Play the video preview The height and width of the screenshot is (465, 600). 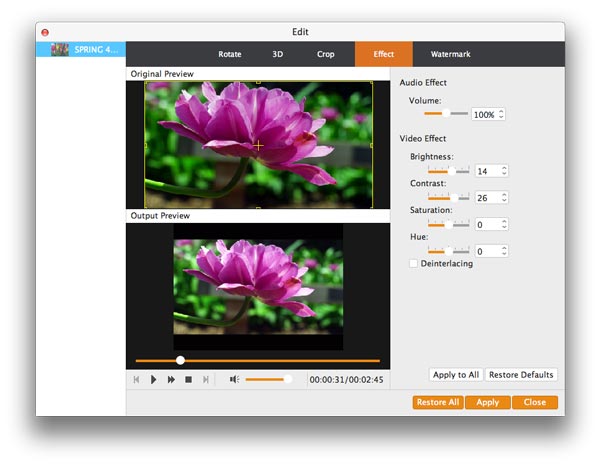click(153, 379)
